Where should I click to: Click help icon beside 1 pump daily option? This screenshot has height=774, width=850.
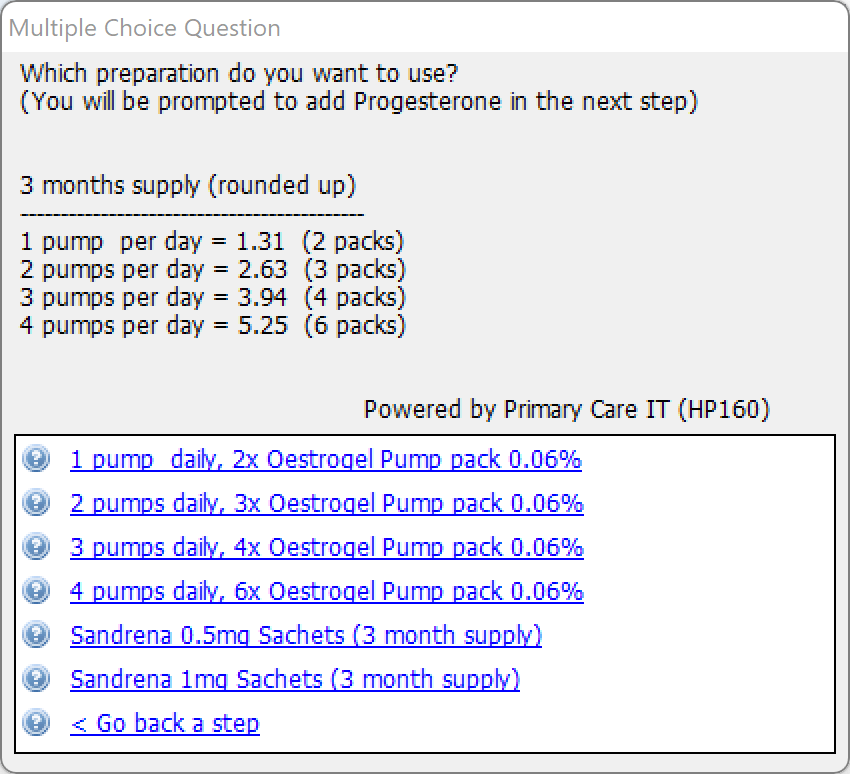36,459
